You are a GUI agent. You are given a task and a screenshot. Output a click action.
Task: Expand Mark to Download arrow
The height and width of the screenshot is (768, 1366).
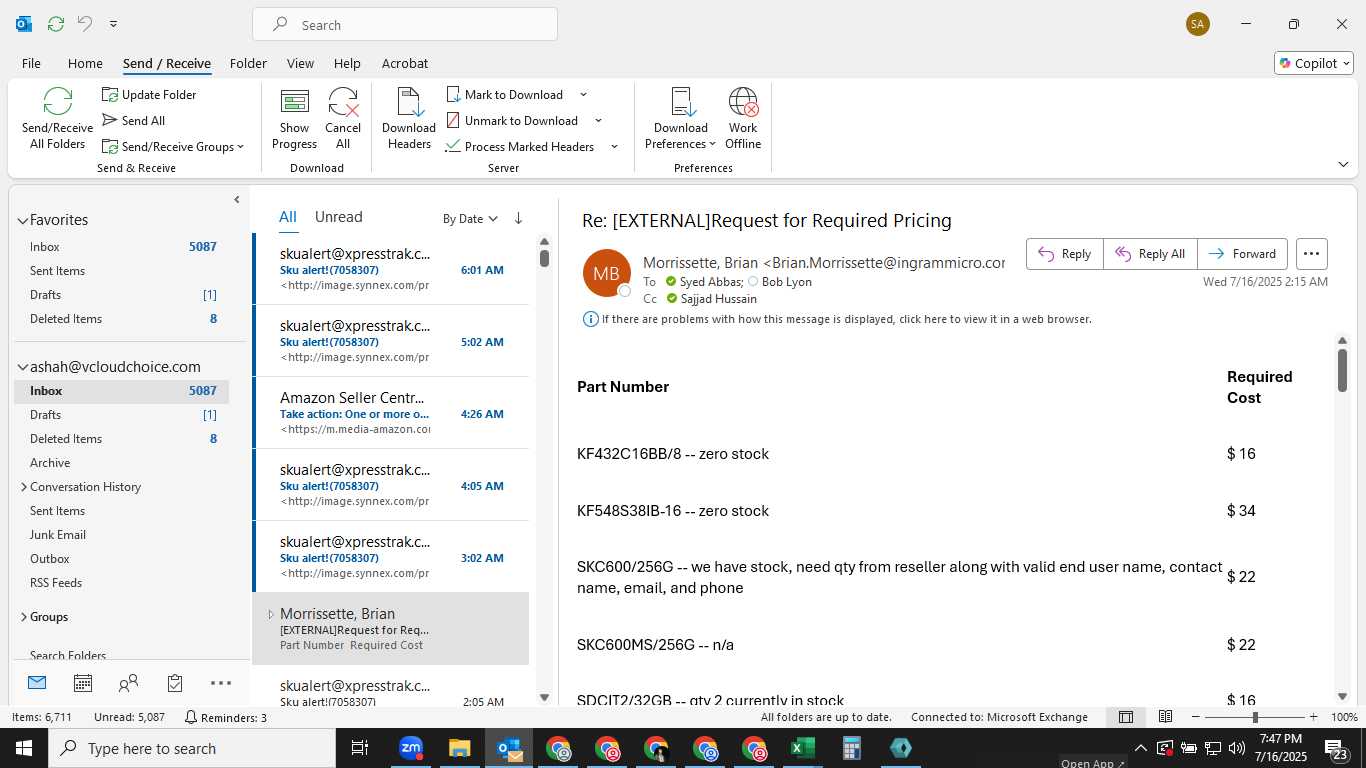(x=584, y=95)
